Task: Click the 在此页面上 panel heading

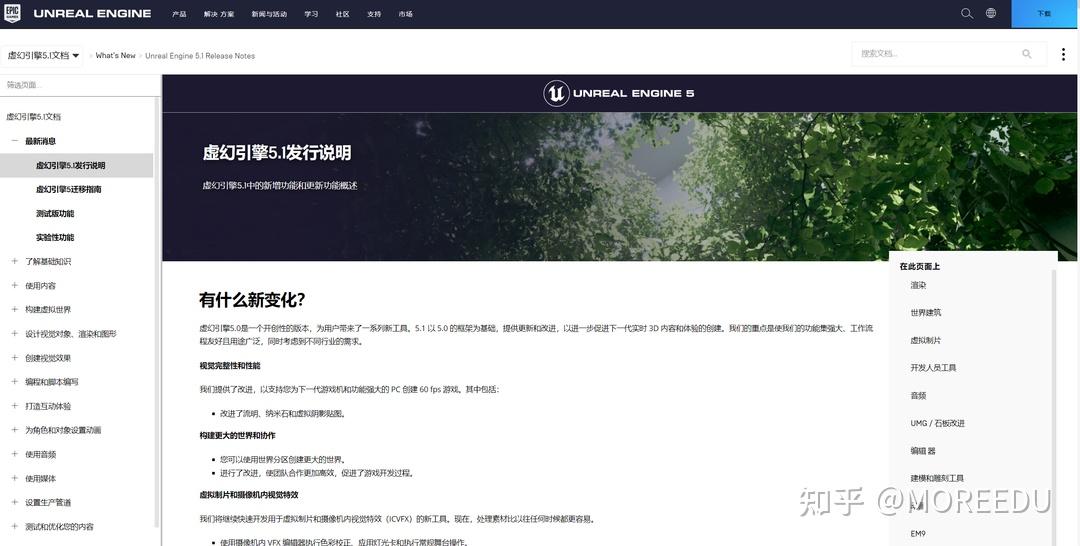Action: [920, 266]
